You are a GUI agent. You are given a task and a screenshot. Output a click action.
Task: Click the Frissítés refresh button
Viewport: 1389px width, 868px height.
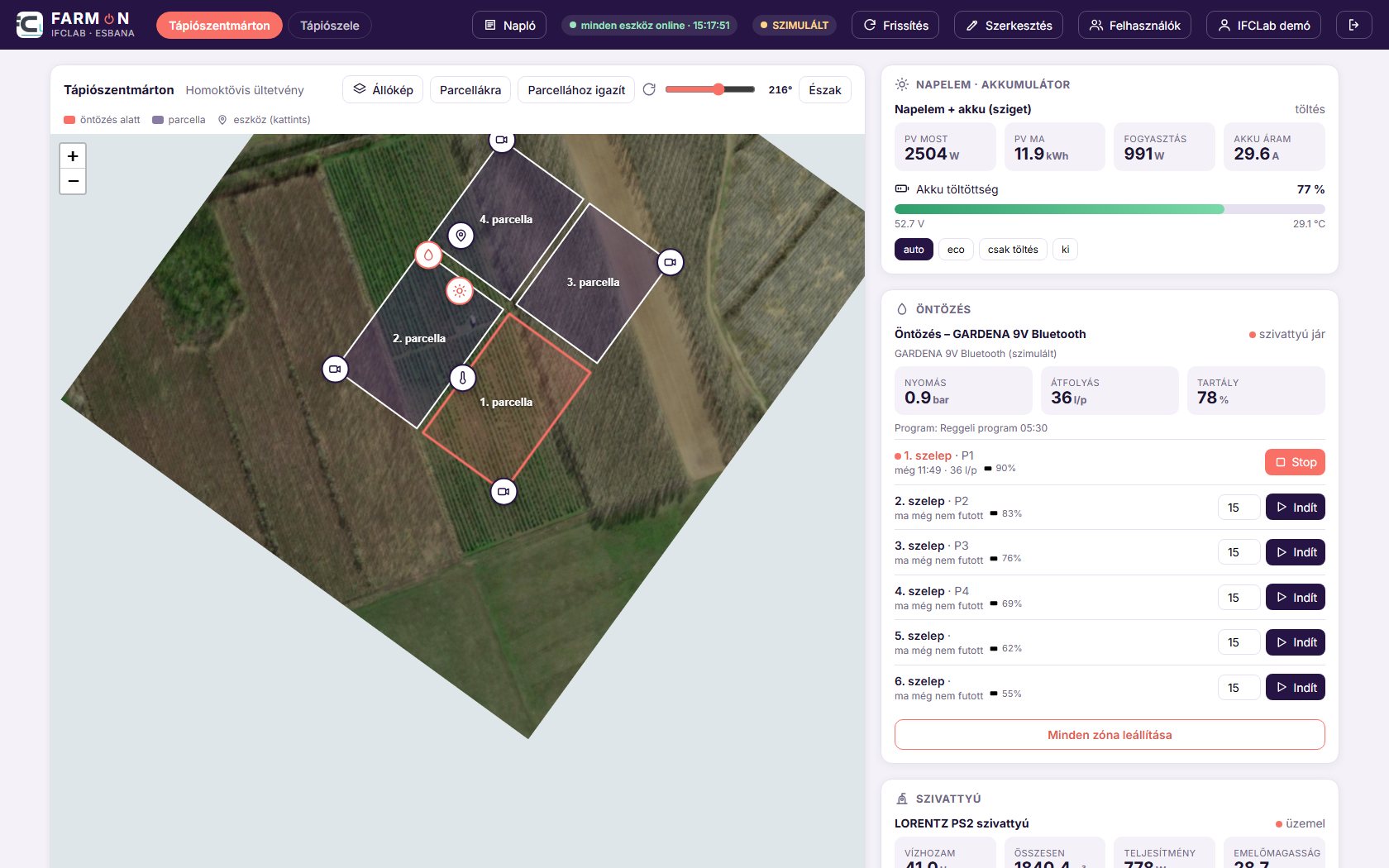[895, 25]
